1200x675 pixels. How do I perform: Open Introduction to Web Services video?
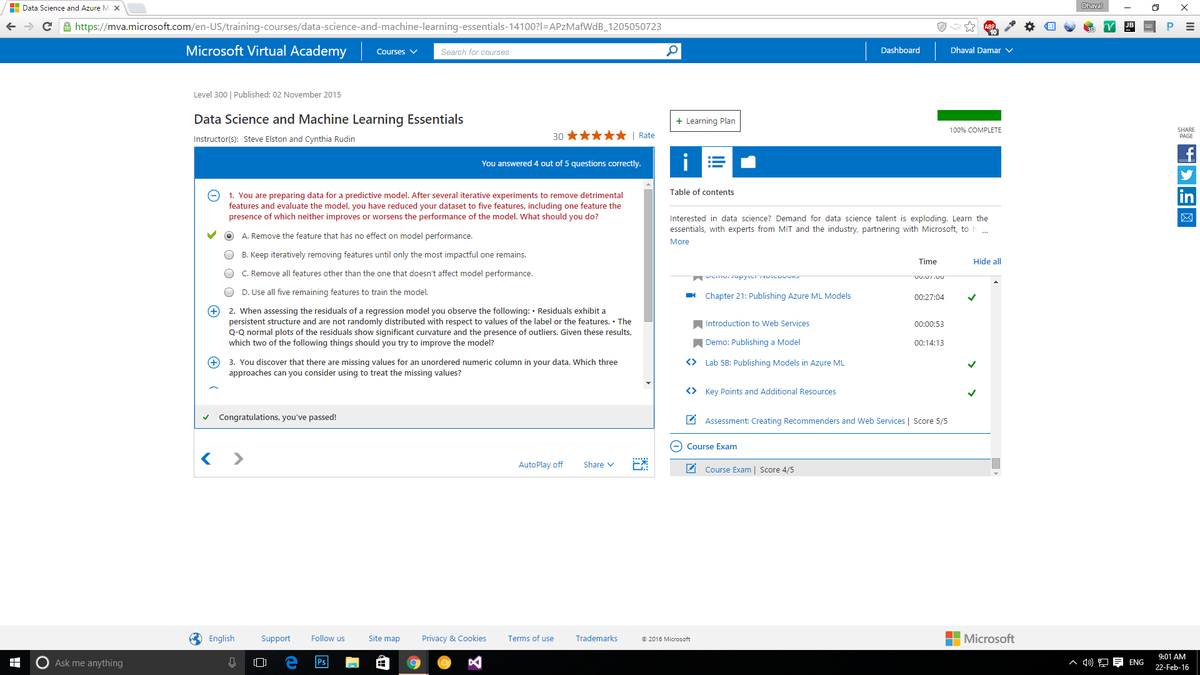(x=757, y=323)
